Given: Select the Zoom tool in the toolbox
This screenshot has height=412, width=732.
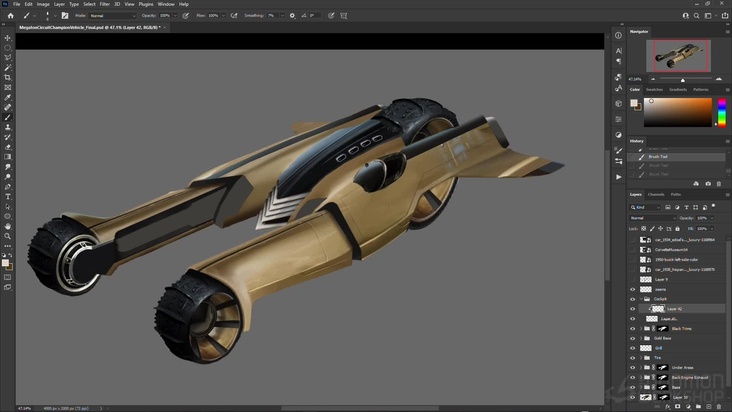Looking at the screenshot, I should click(7, 236).
